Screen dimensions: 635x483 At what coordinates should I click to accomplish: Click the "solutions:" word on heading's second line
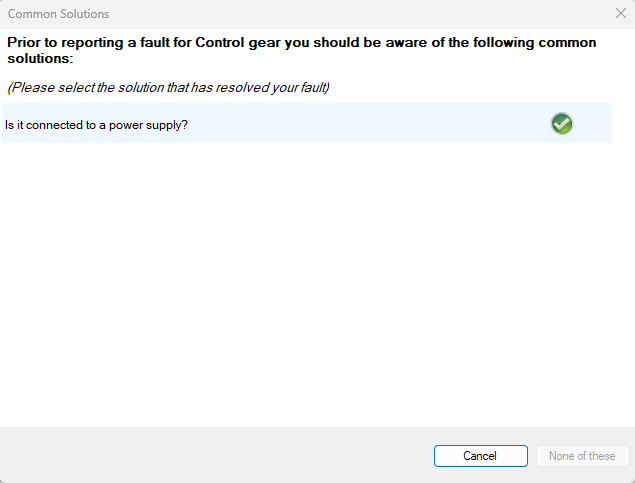40,59
